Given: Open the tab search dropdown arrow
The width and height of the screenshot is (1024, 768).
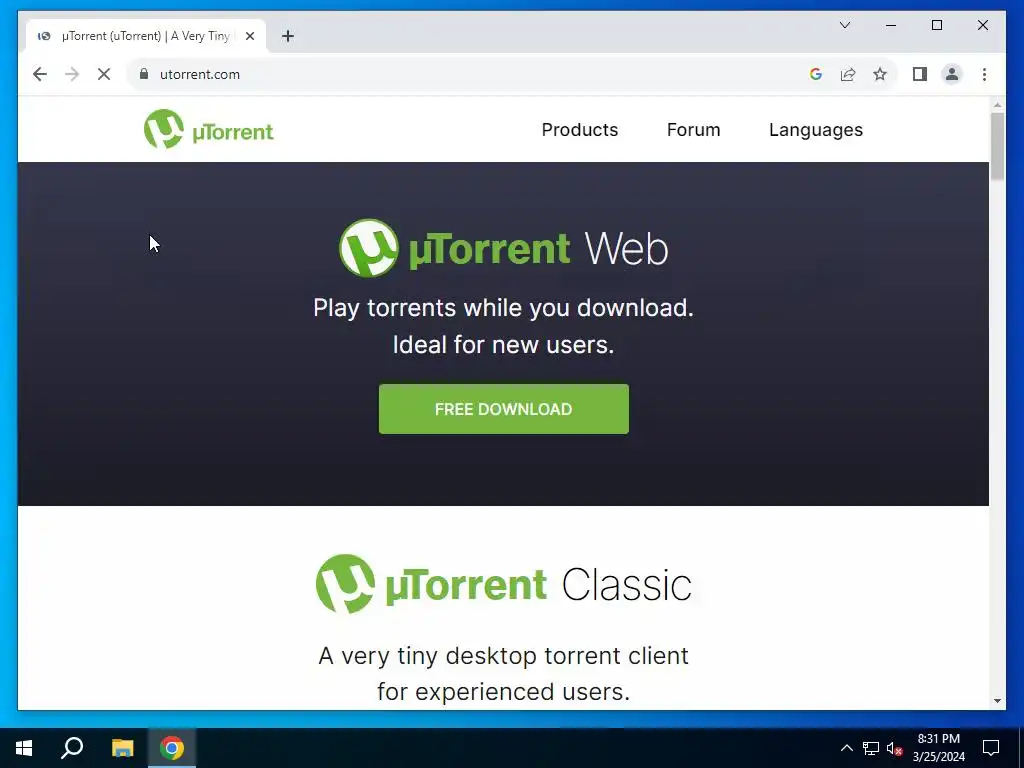Looking at the screenshot, I should (844, 25).
